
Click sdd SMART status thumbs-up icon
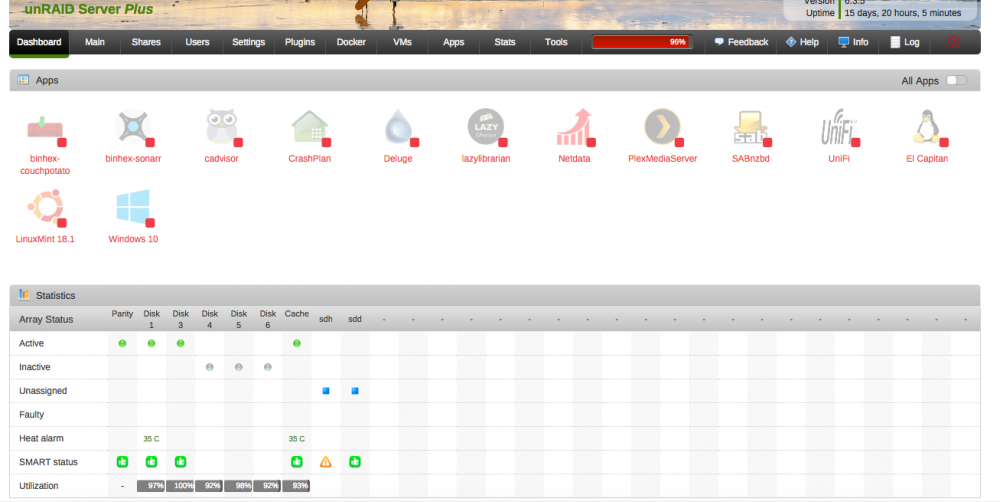pos(355,462)
